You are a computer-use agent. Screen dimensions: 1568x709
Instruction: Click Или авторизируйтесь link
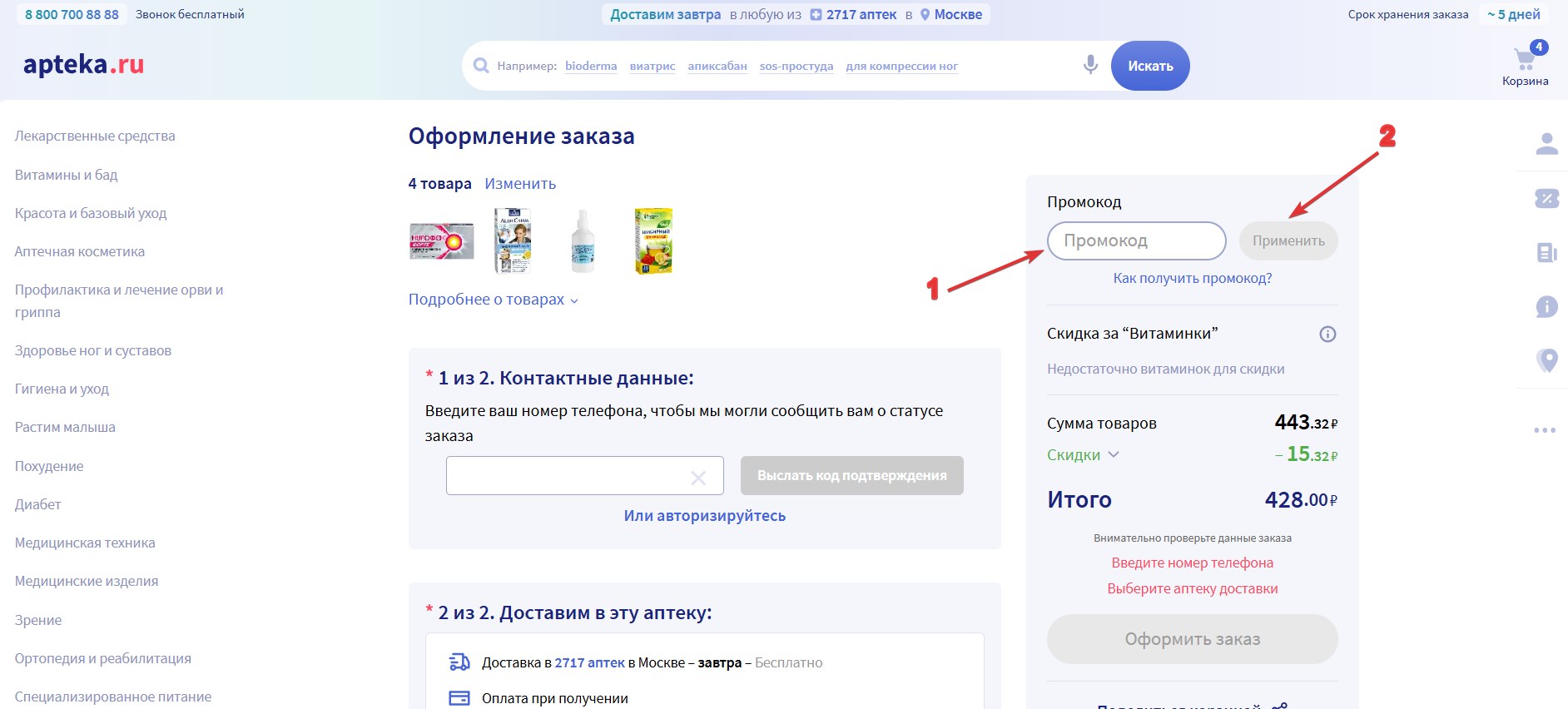point(704,516)
